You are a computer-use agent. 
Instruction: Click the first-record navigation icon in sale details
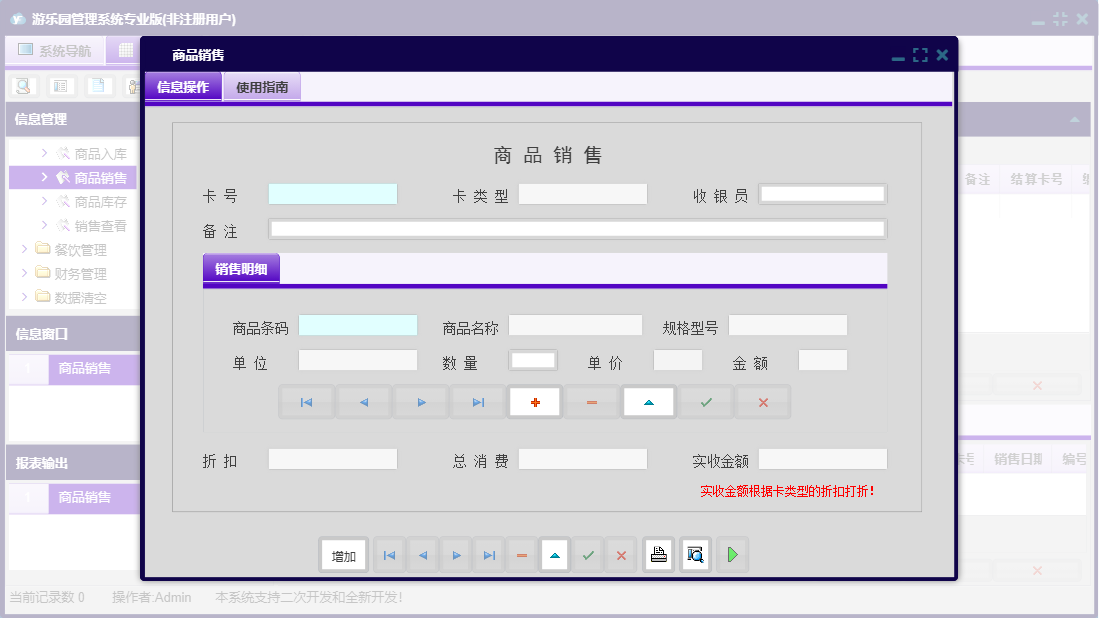pos(306,401)
